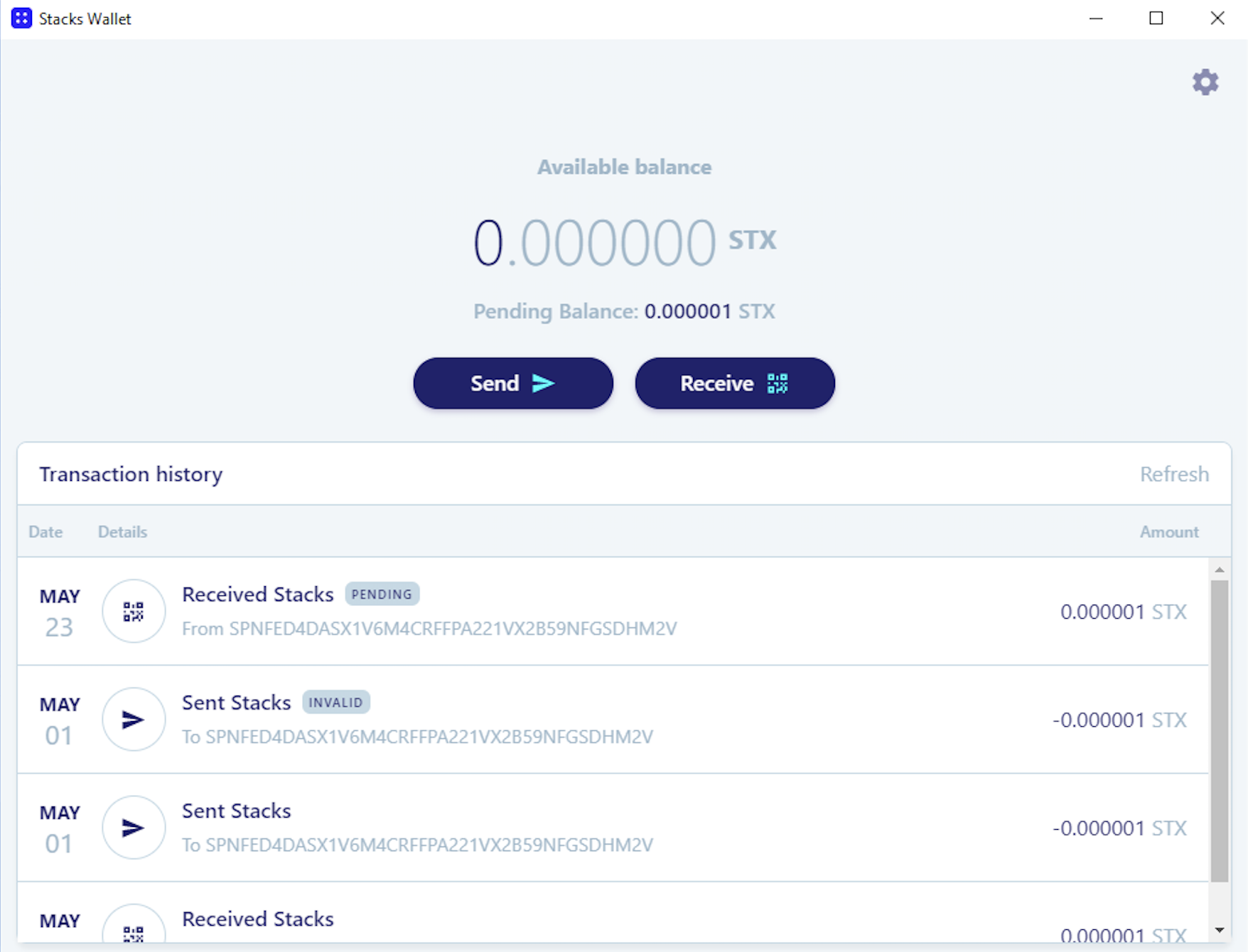
Task: Click the send arrow icon inside Send button
Action: pos(544,383)
